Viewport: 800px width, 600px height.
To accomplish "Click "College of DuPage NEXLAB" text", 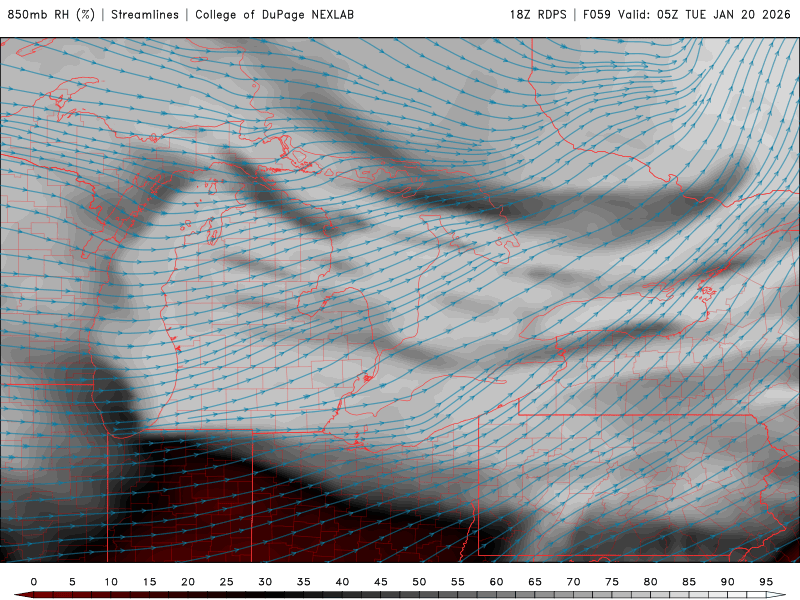I will tap(274, 14).
